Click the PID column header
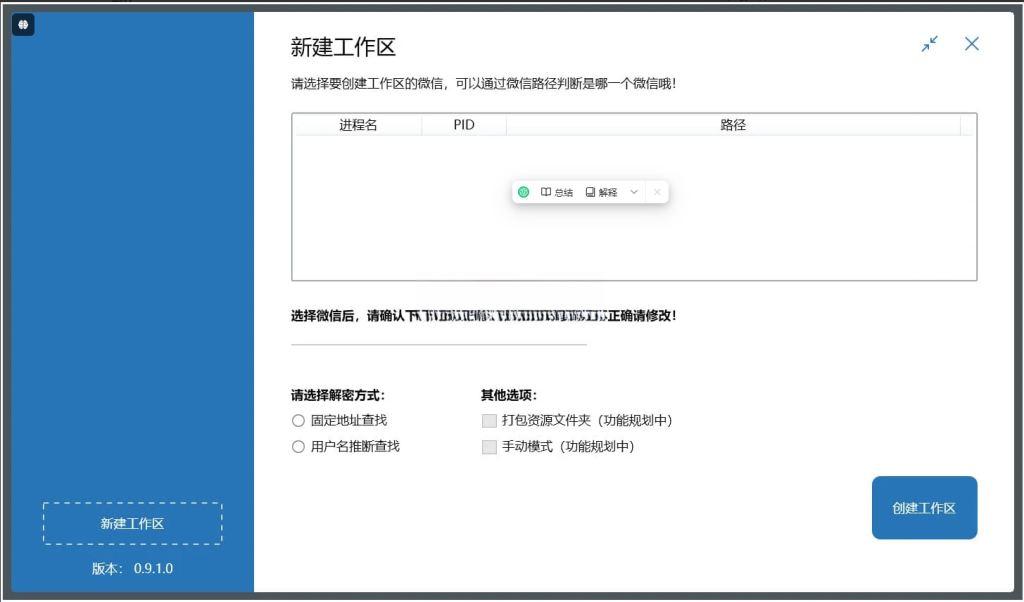 click(x=464, y=125)
